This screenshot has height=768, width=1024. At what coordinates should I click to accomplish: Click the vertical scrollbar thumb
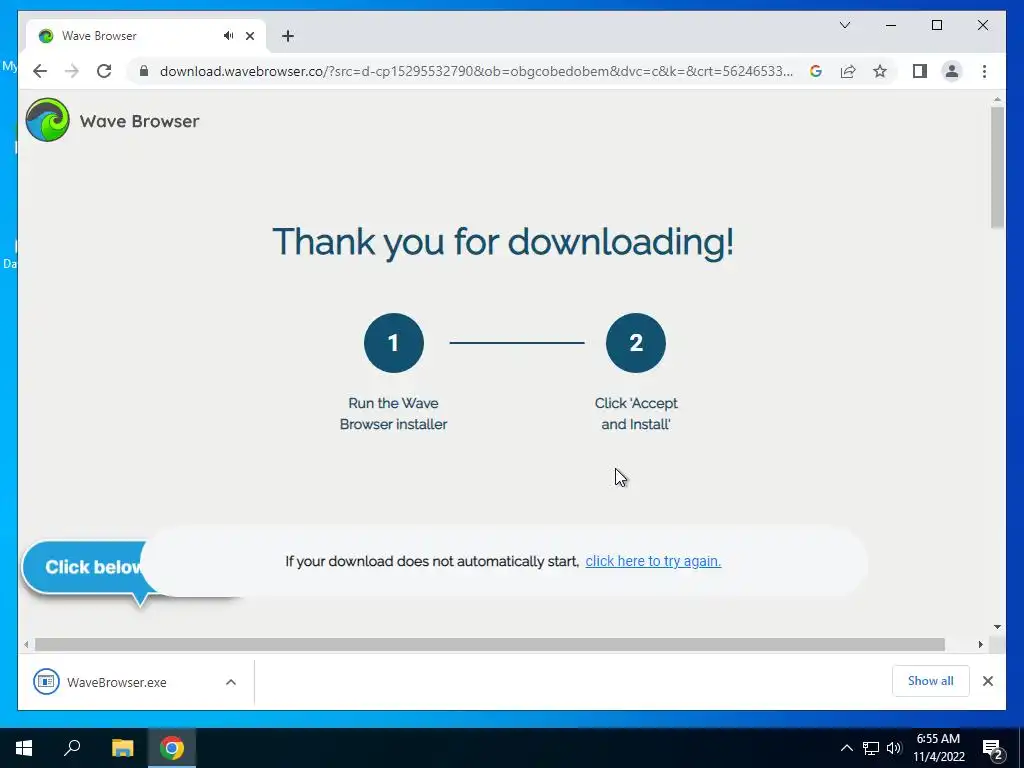[997, 167]
